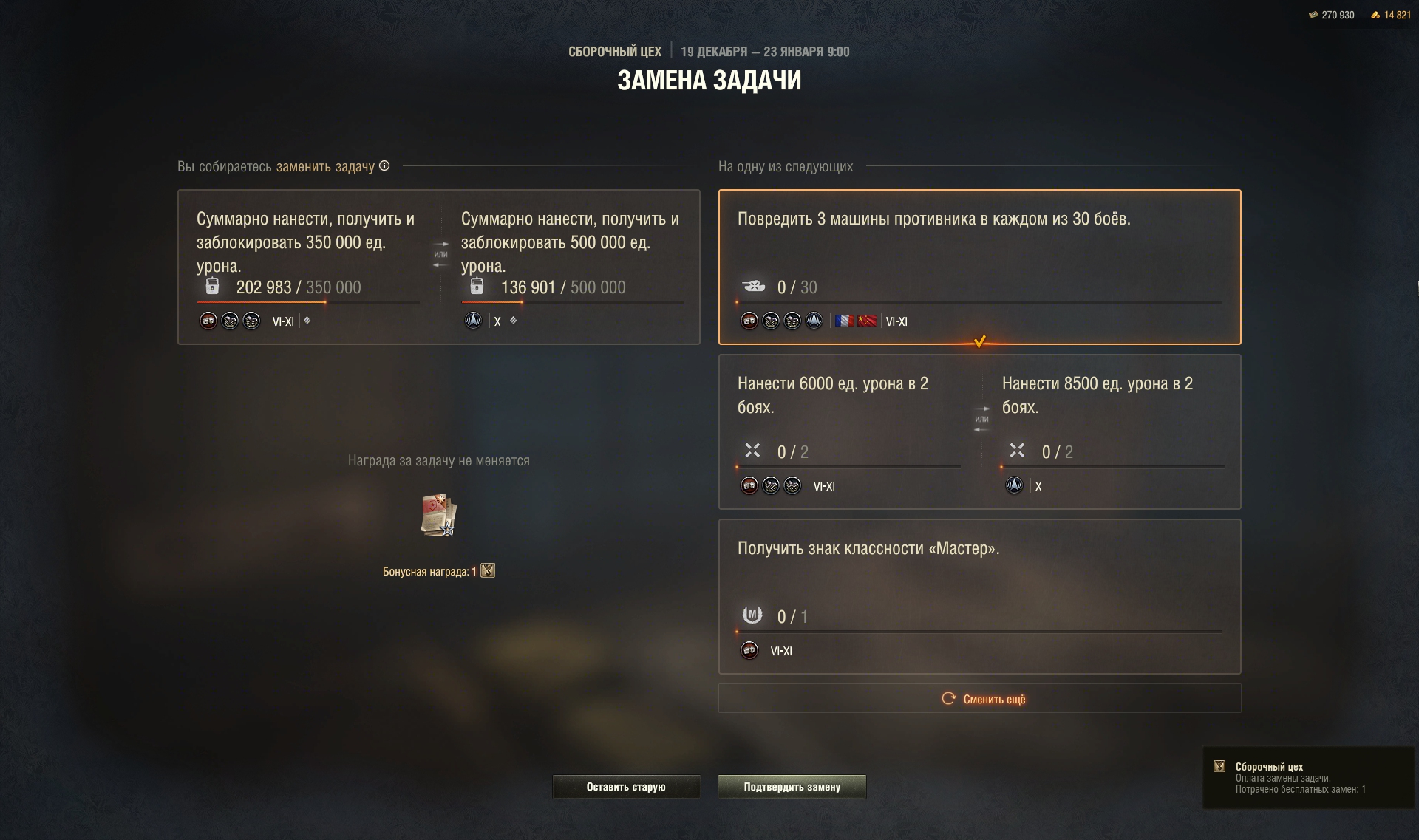Viewport: 1419px width, 840px height.
Task: Click the French flag nation icon
Action: [844, 321]
